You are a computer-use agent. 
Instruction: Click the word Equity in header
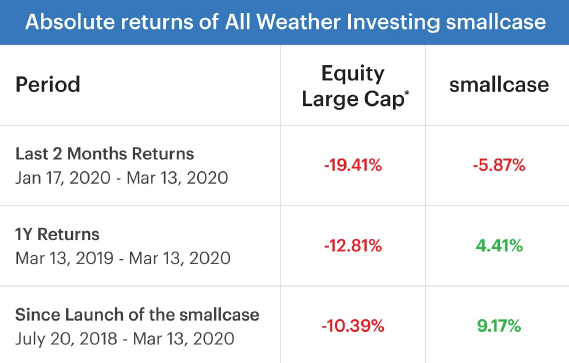353,74
